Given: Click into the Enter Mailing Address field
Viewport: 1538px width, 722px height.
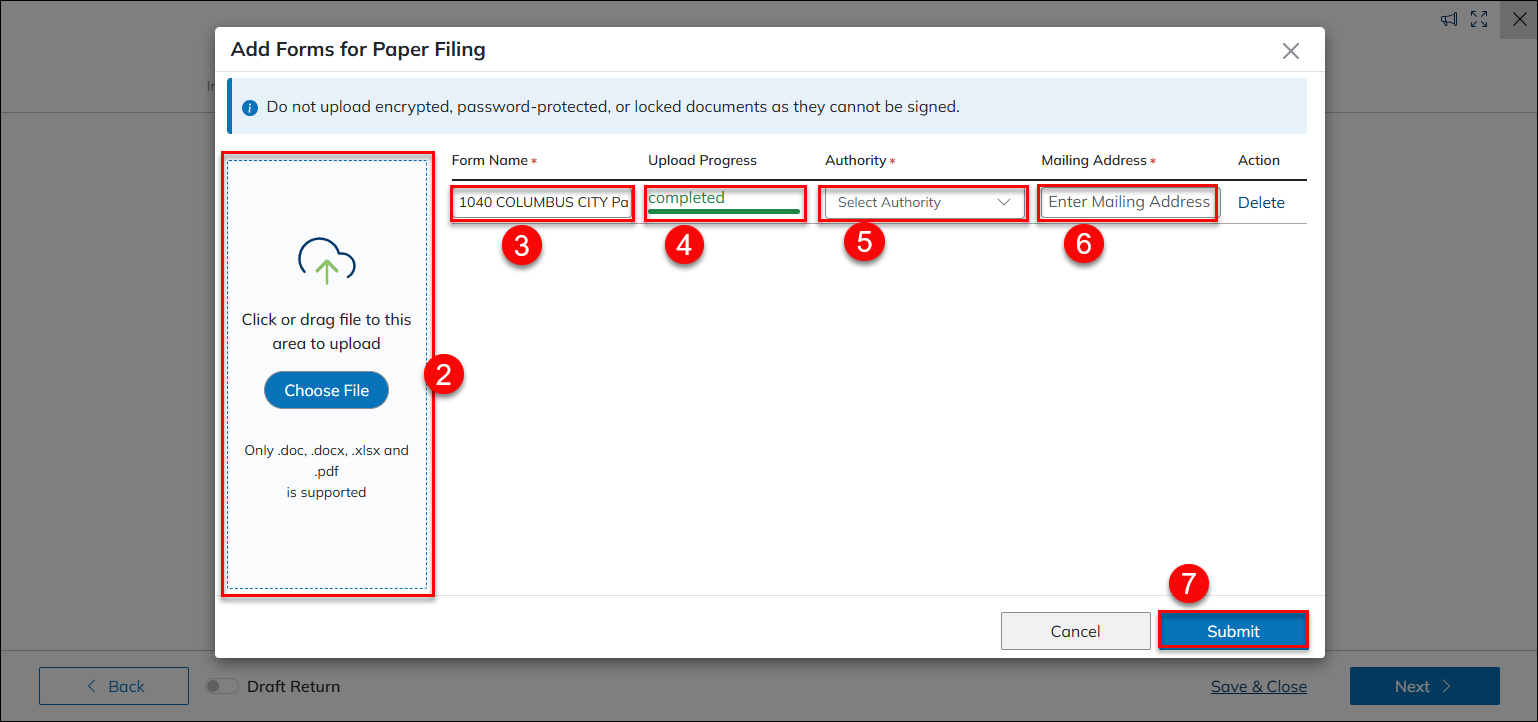Looking at the screenshot, I should point(1128,202).
